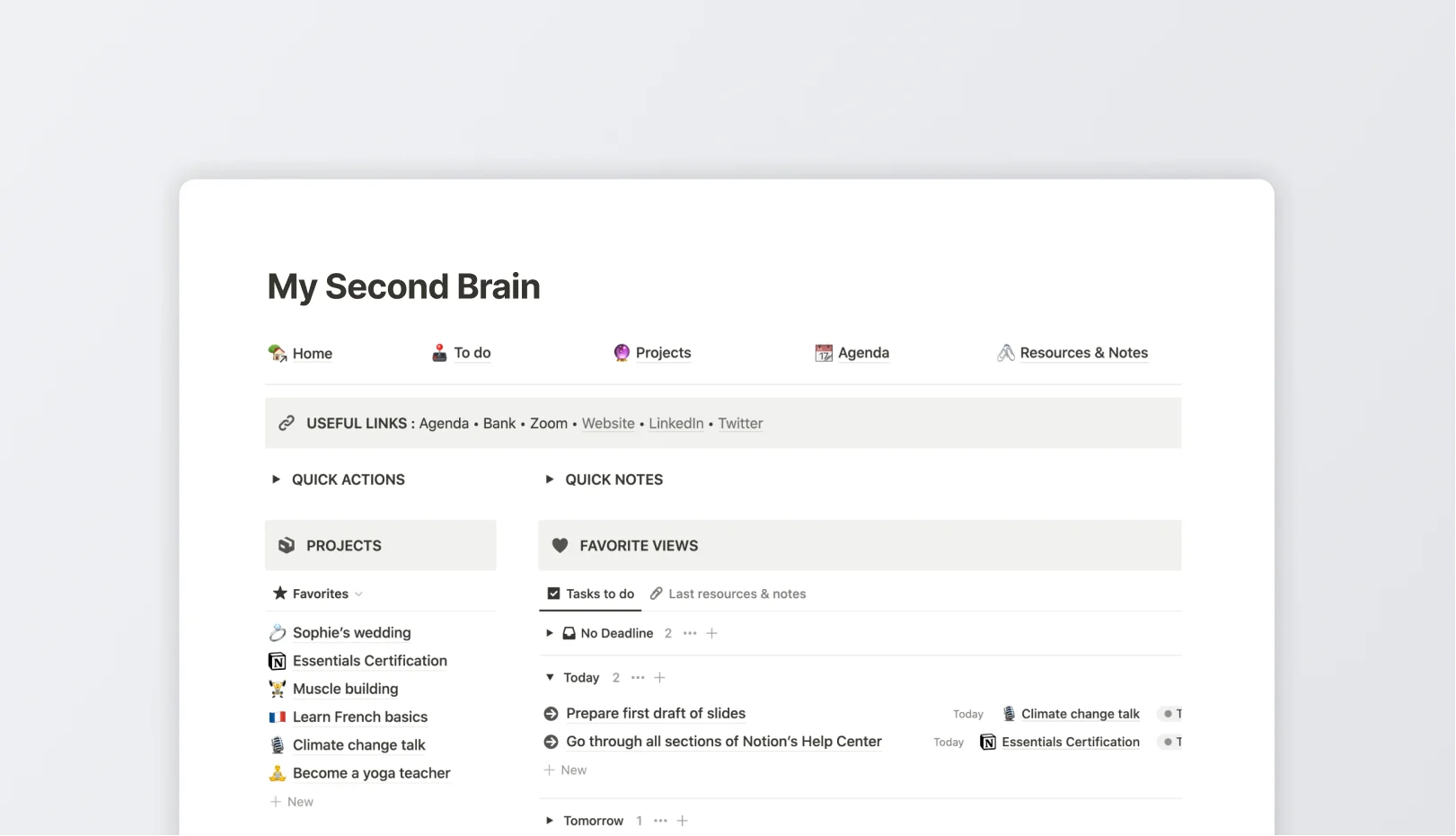
Task: Click the house icon next to Home
Action: coord(278,353)
